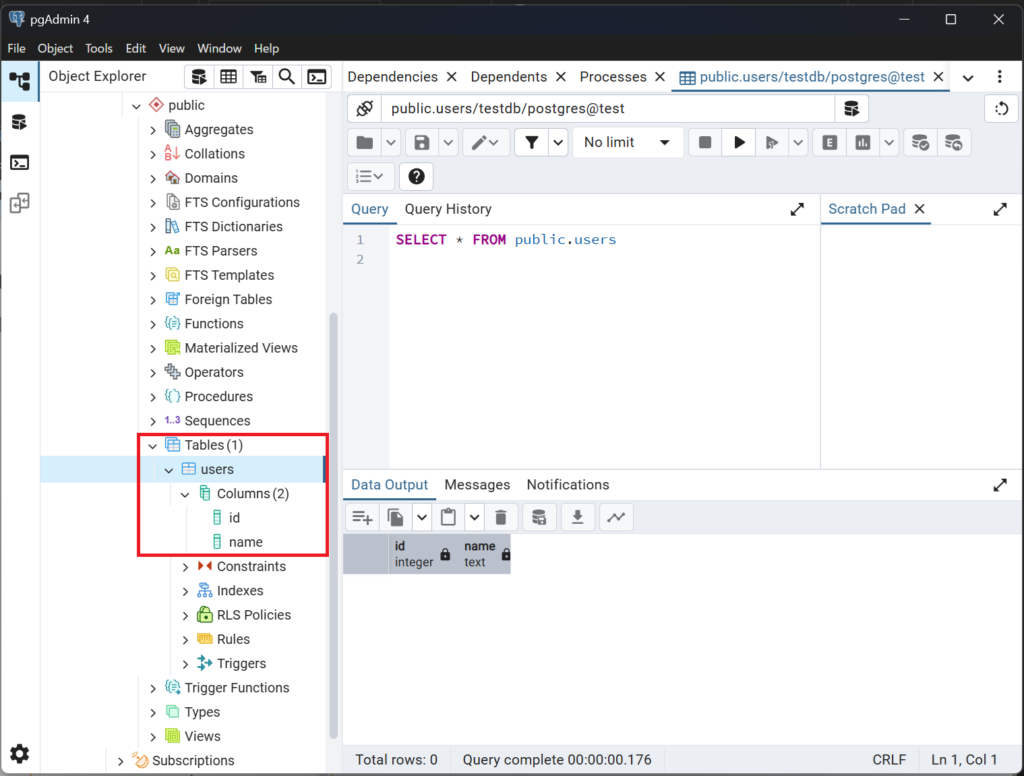Click the reset layout icon at top right
This screenshot has height=776, width=1024.
tap(1001, 108)
